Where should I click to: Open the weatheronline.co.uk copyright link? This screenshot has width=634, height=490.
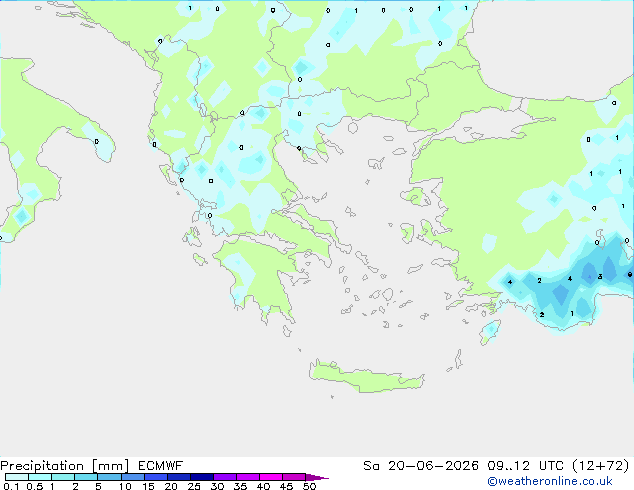coord(549,481)
